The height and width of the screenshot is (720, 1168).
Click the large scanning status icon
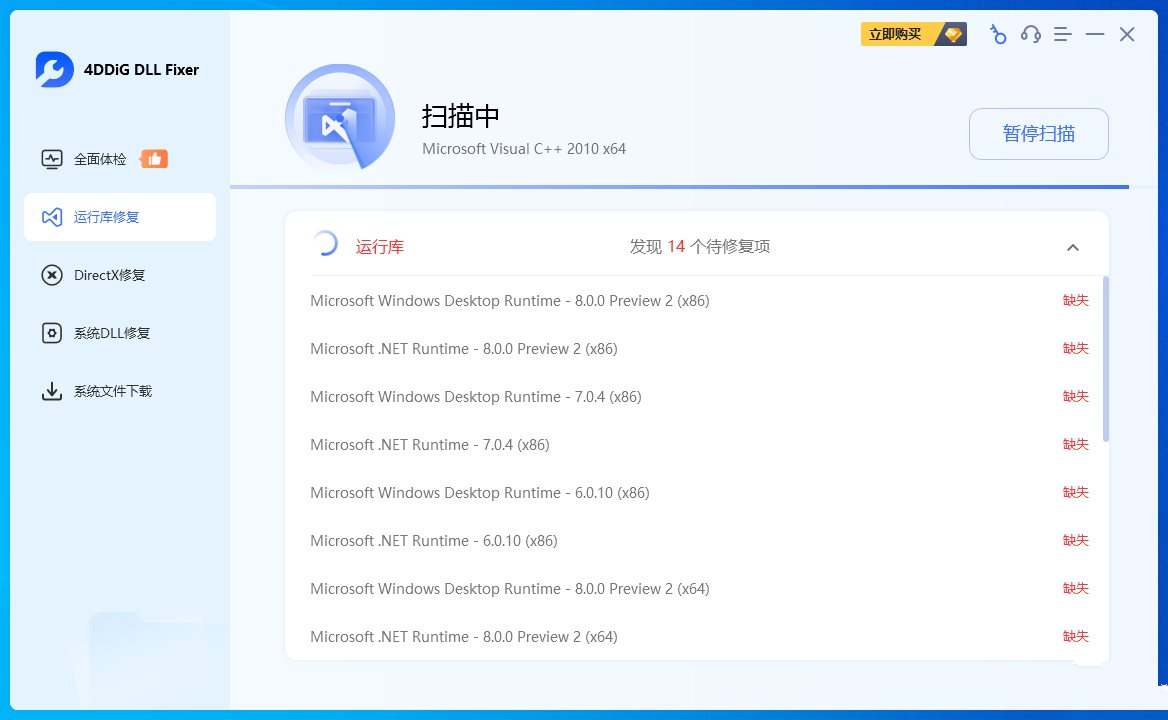click(x=340, y=117)
